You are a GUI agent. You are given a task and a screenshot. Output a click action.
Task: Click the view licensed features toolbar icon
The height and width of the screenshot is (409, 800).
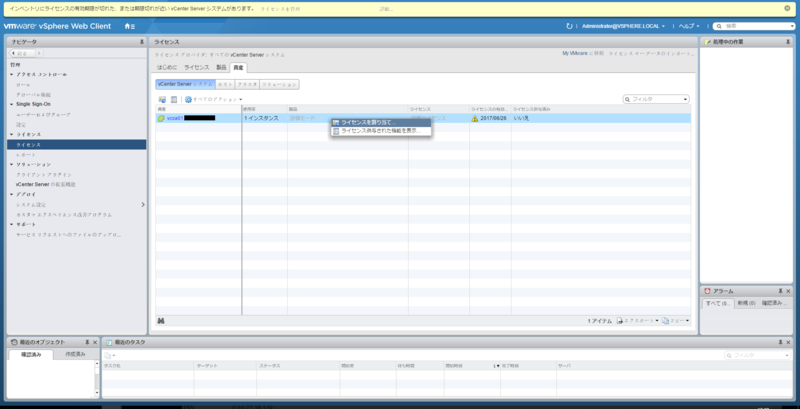pos(173,99)
